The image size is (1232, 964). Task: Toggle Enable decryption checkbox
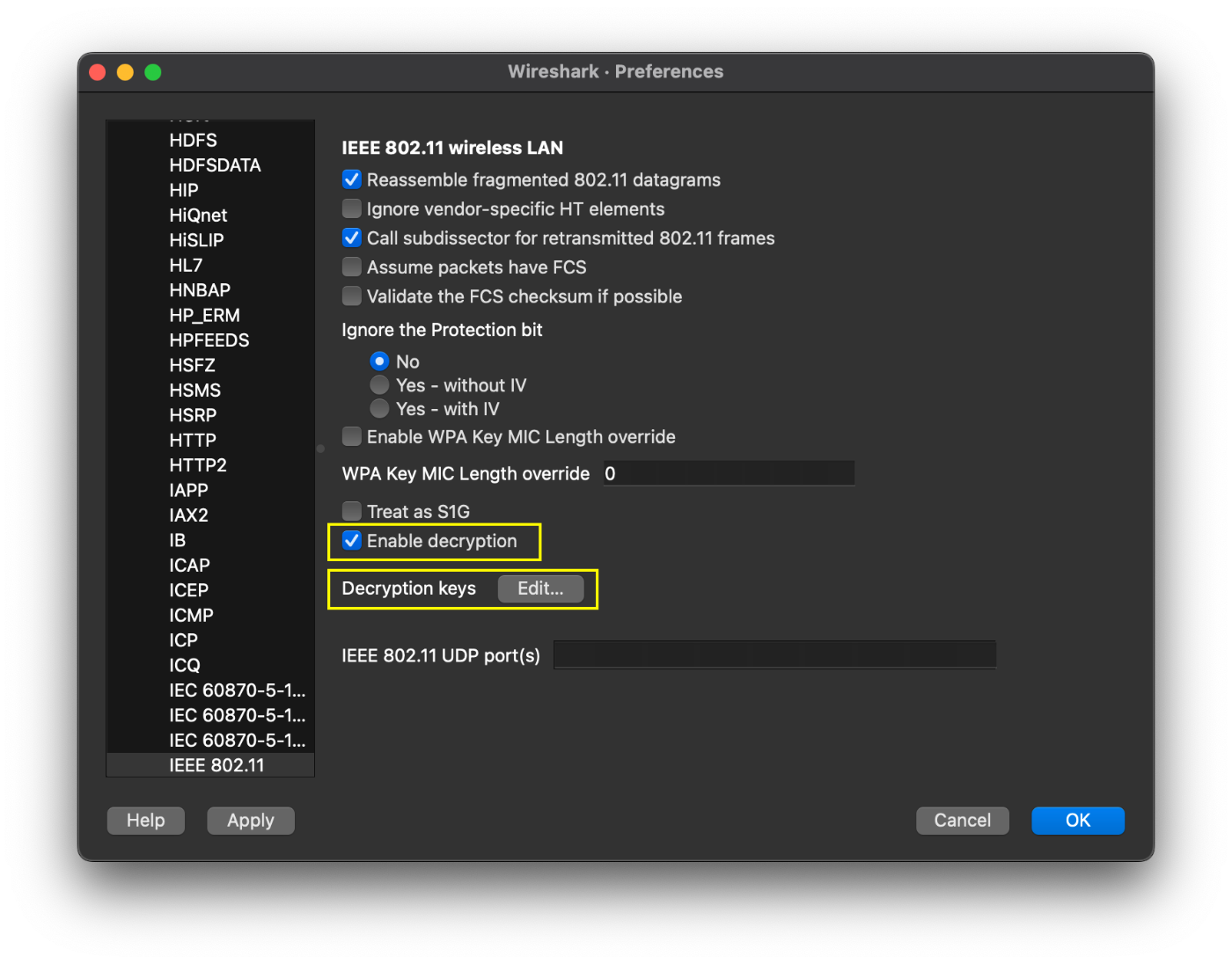(x=352, y=540)
